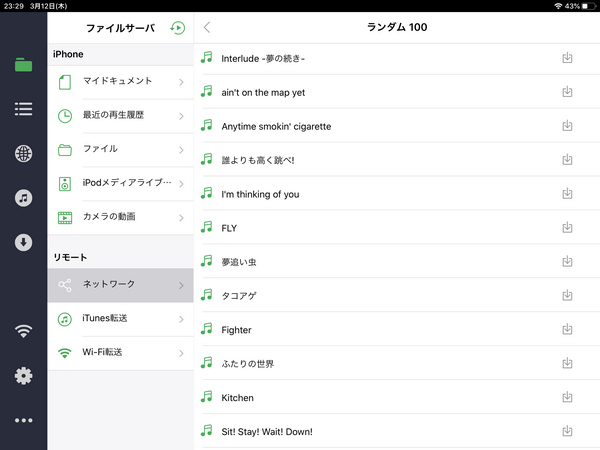Expand ネットワーク chevron
The image size is (600, 450).
tap(181, 285)
